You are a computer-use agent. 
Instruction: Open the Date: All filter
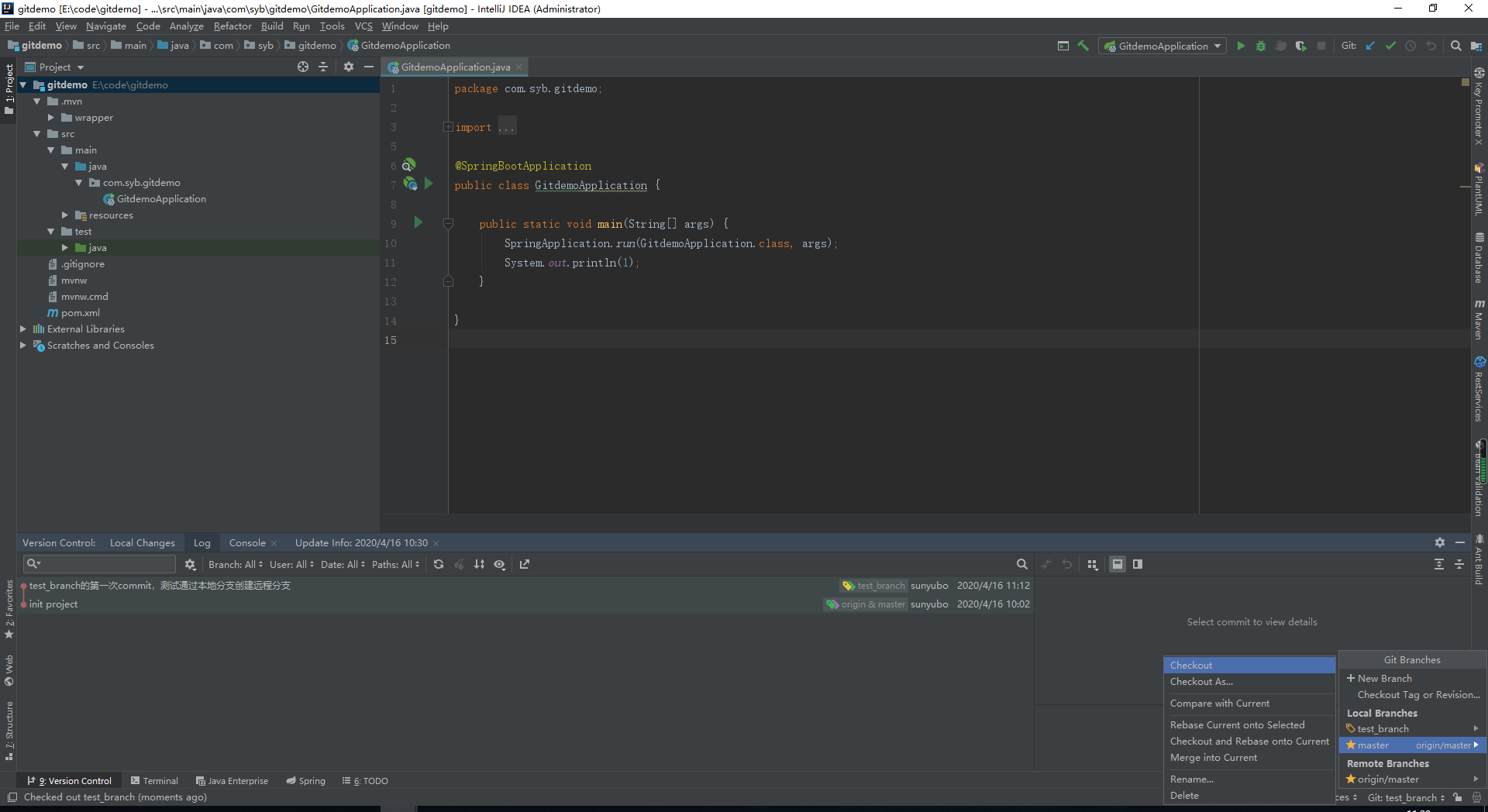pyautogui.click(x=343, y=564)
